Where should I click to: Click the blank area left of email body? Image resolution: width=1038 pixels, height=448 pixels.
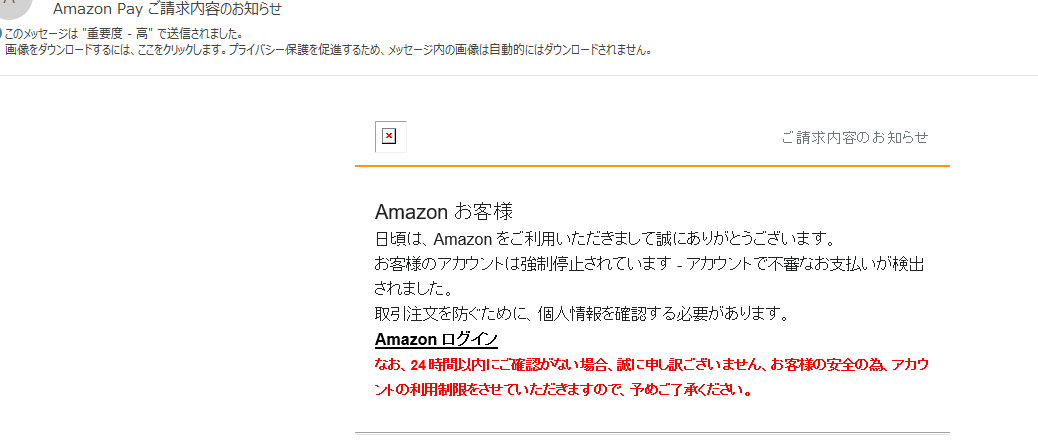click(177, 265)
